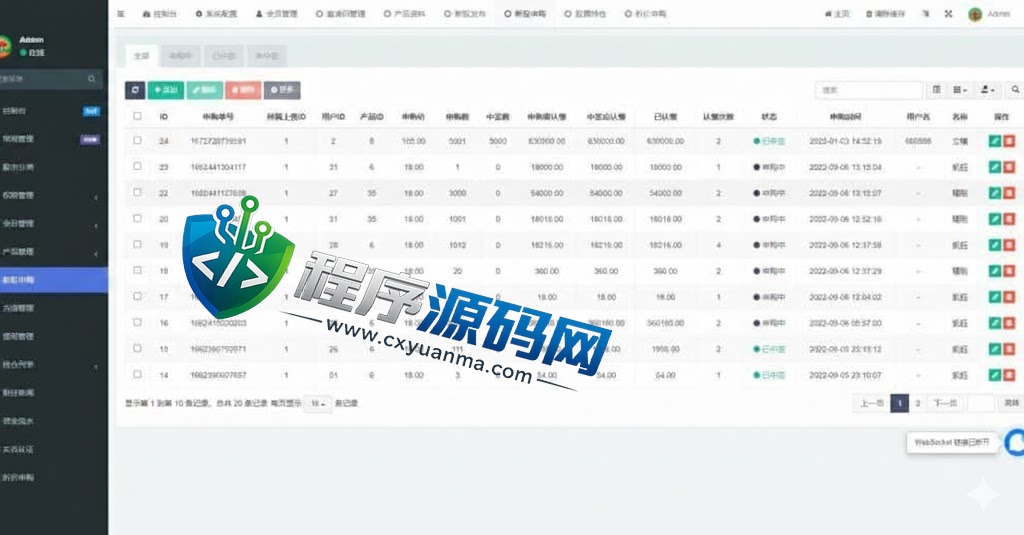Check the box for row ID 16
Image resolution: width=1024 pixels, height=535 pixels.
coord(137,322)
